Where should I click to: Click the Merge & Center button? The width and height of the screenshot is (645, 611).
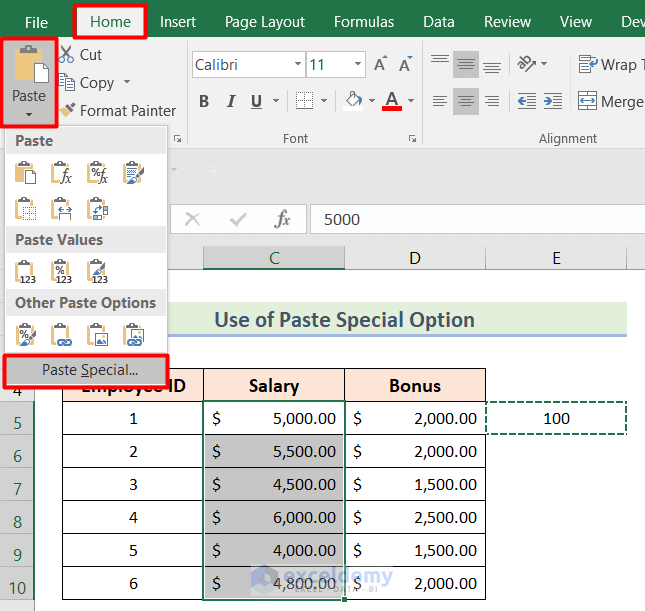pyautogui.click(x=610, y=101)
